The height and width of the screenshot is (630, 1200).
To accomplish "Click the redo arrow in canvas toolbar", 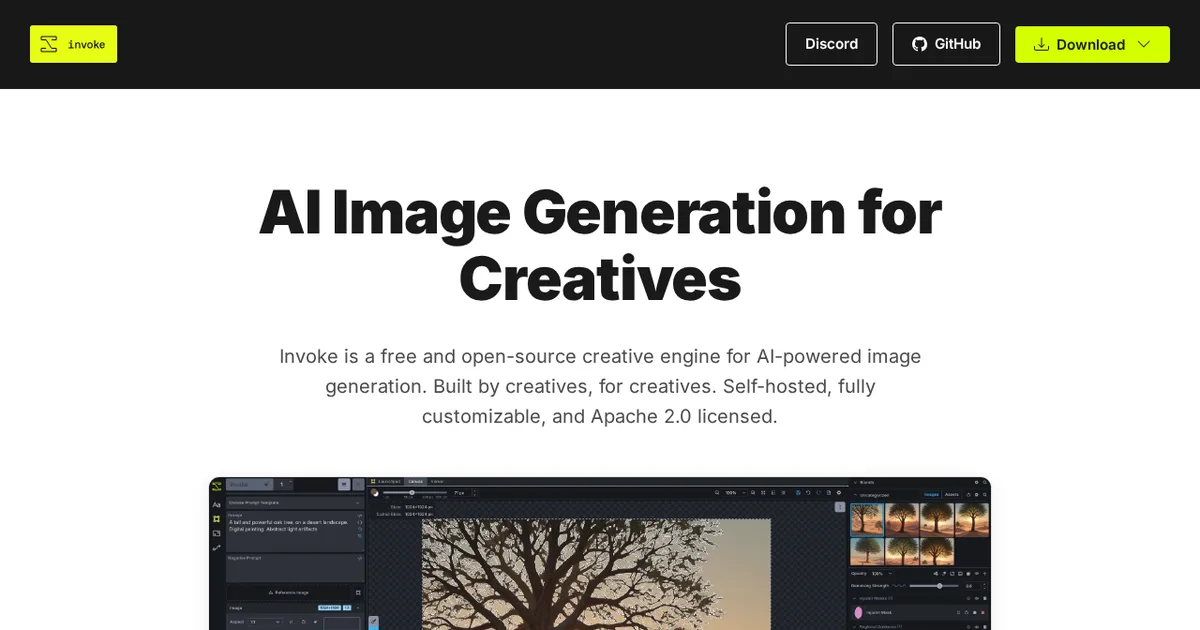I will point(818,492).
